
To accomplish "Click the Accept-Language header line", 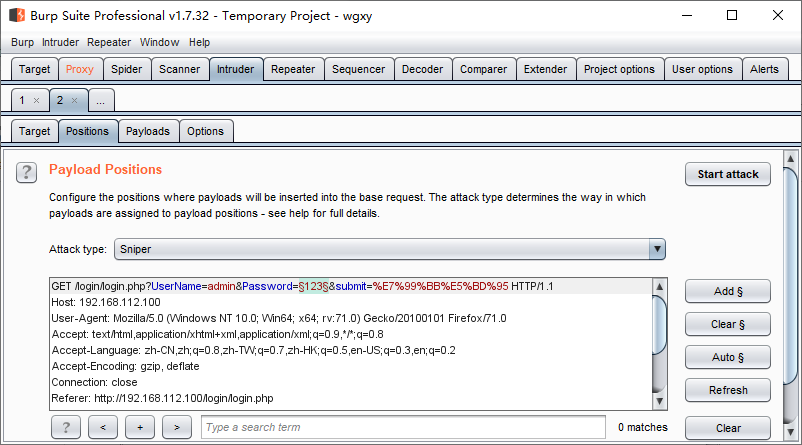I will tap(254, 350).
